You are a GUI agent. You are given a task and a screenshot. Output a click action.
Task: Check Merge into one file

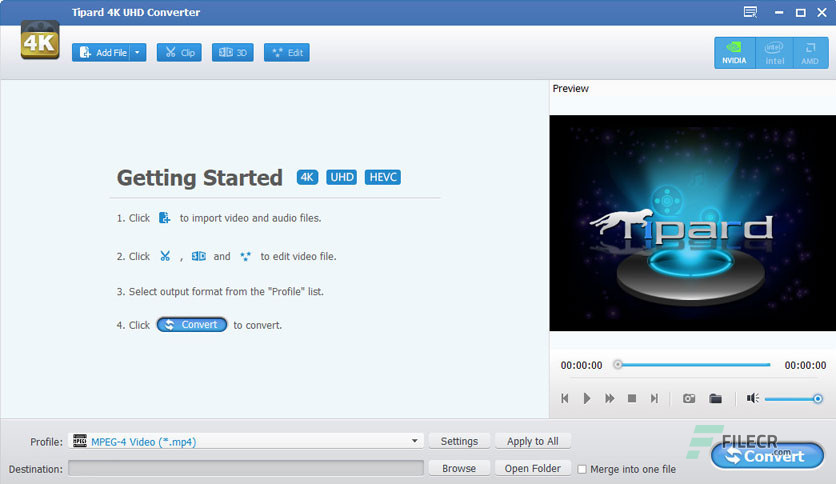pyautogui.click(x=582, y=469)
